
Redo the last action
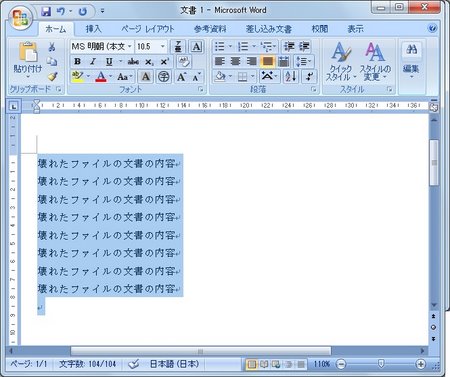pos(82,11)
